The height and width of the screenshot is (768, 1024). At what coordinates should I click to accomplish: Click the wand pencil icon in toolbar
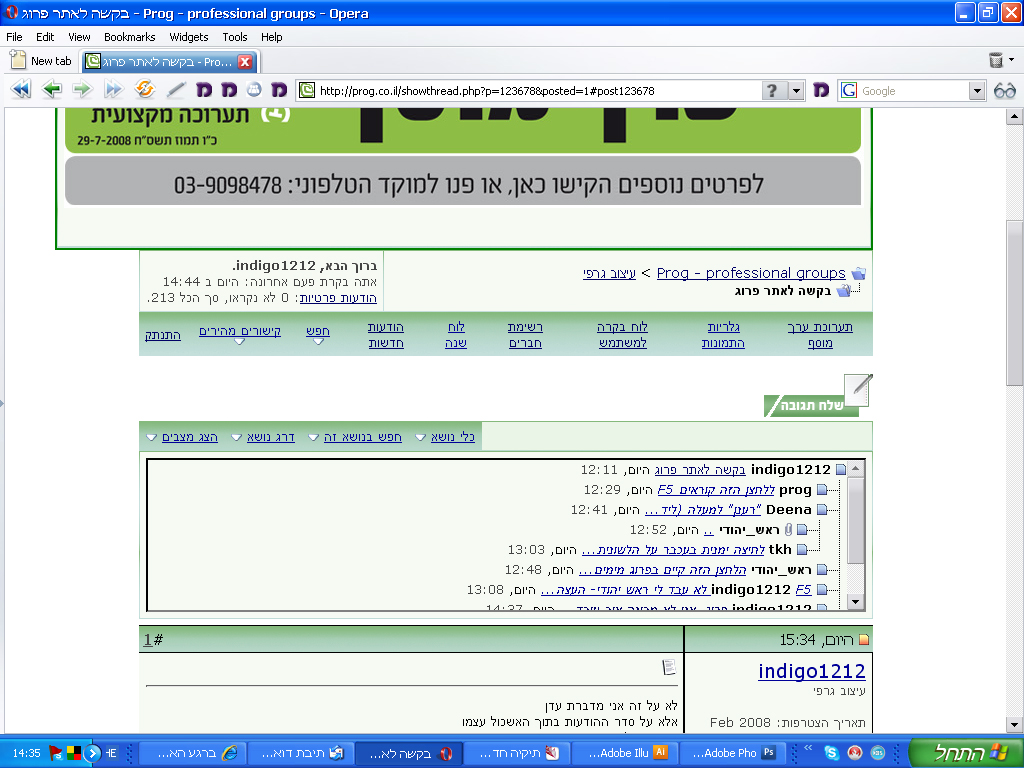[175, 89]
